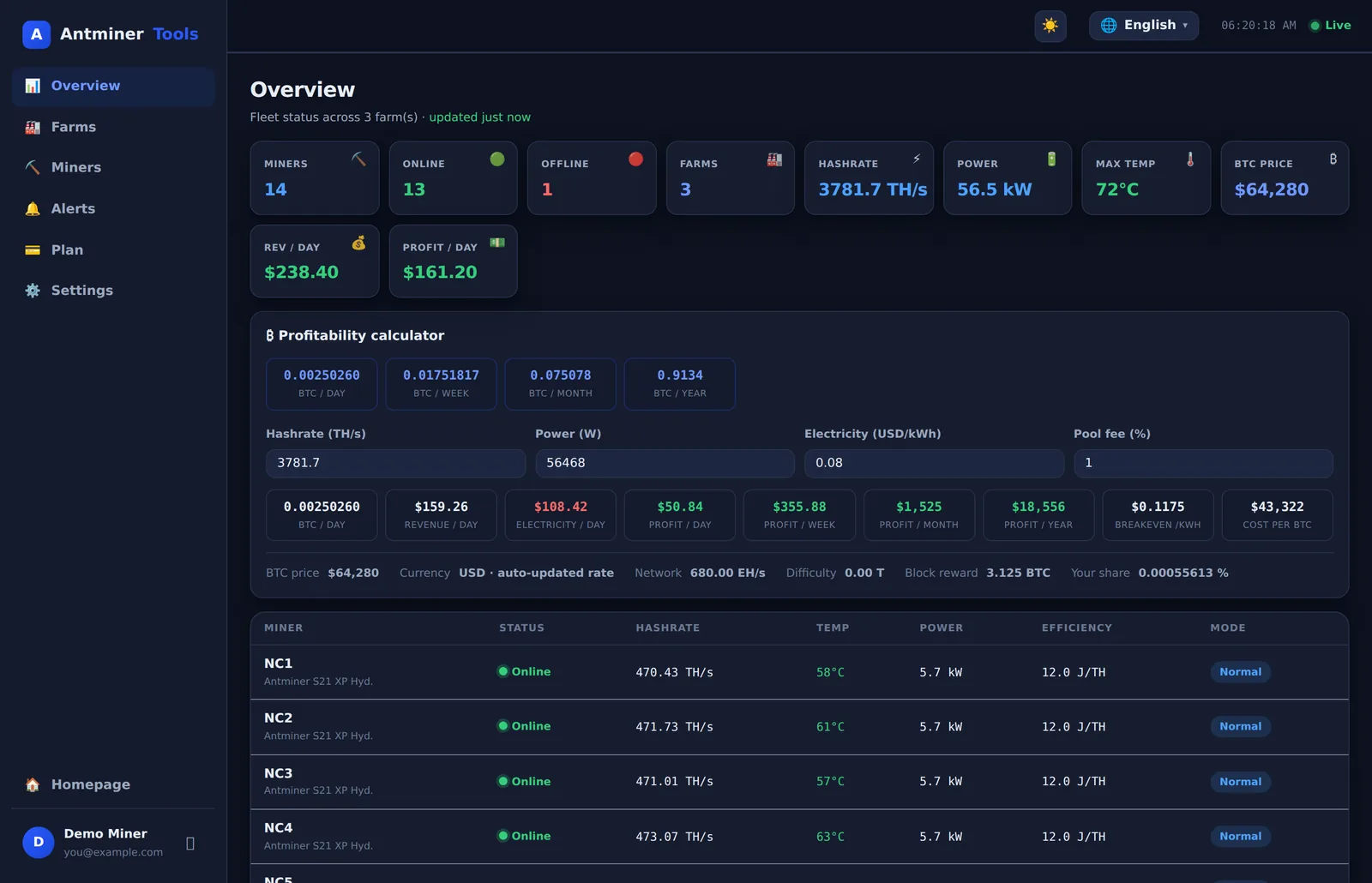1372x883 pixels.
Task: Open the Overview sidebar item
Action: (113, 86)
